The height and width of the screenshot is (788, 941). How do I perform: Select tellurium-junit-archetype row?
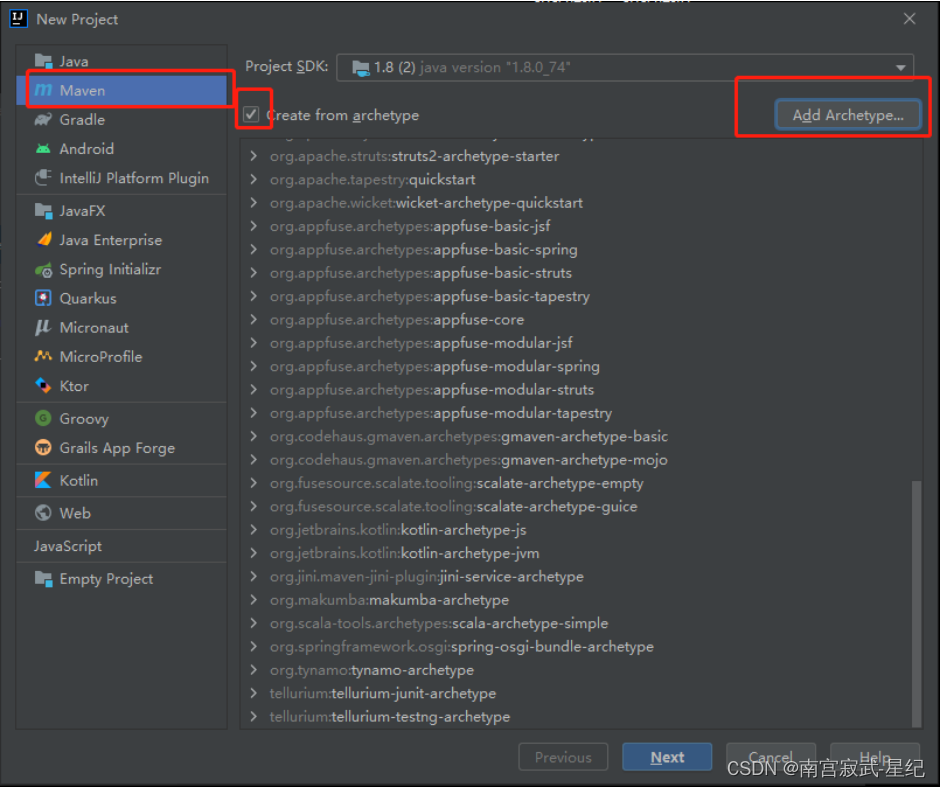point(576,693)
